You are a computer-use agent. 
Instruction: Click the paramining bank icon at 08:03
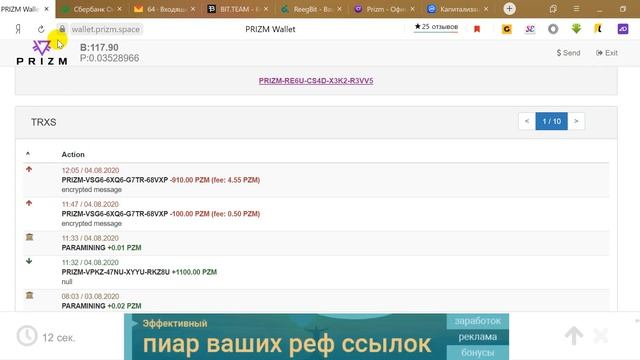tap(29, 295)
